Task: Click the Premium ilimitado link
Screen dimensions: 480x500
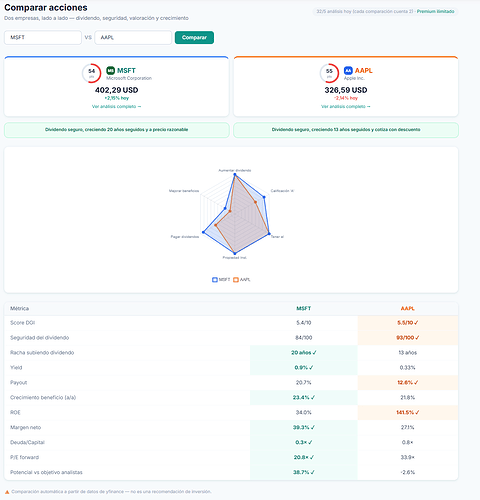Action: click(x=435, y=11)
